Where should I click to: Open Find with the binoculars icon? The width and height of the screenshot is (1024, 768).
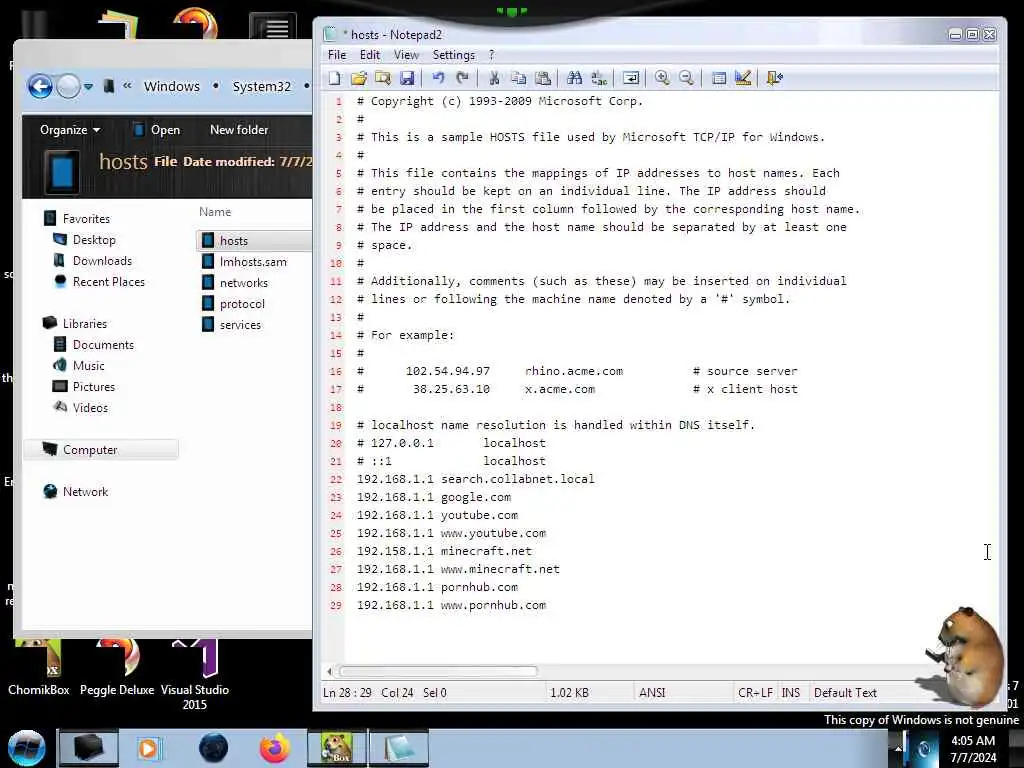coord(575,78)
